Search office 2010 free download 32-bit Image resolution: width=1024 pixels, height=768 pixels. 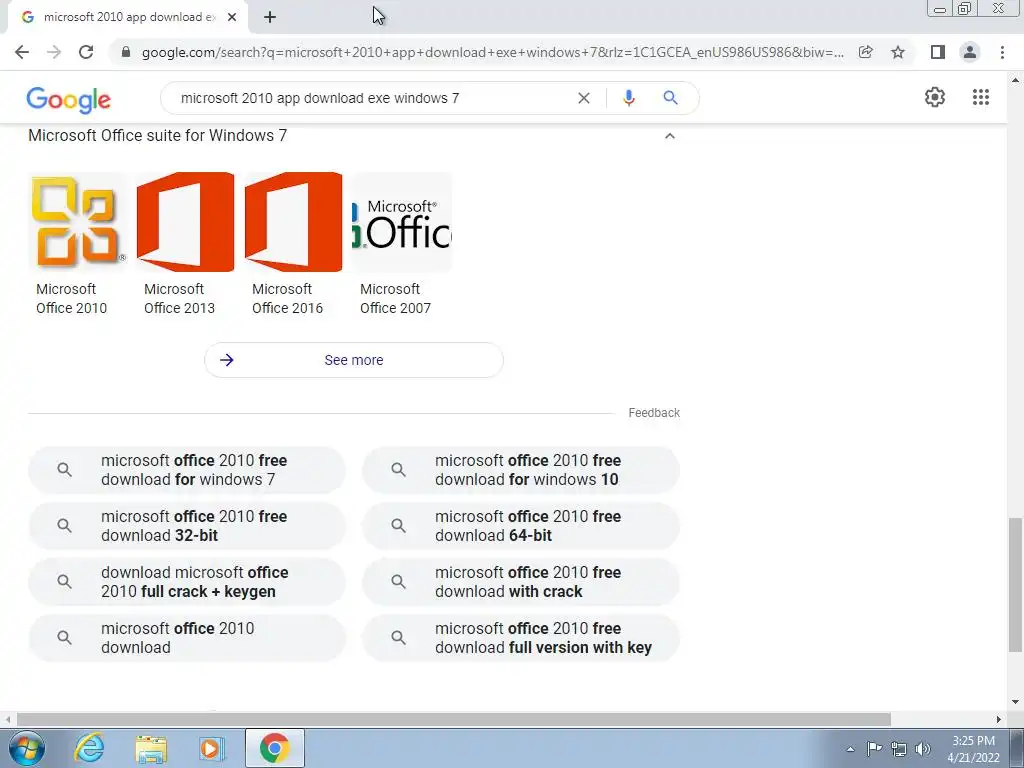[187, 526]
